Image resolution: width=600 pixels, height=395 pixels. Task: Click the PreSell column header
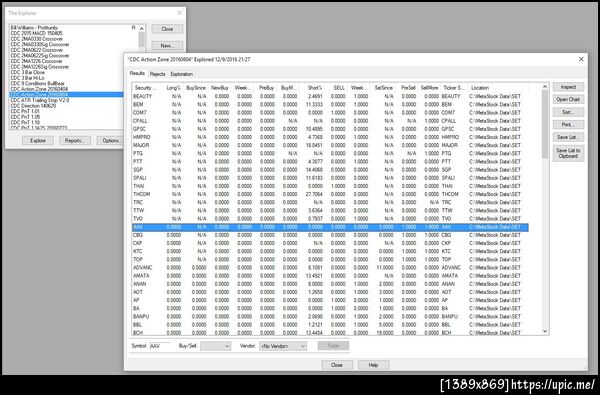407,88
